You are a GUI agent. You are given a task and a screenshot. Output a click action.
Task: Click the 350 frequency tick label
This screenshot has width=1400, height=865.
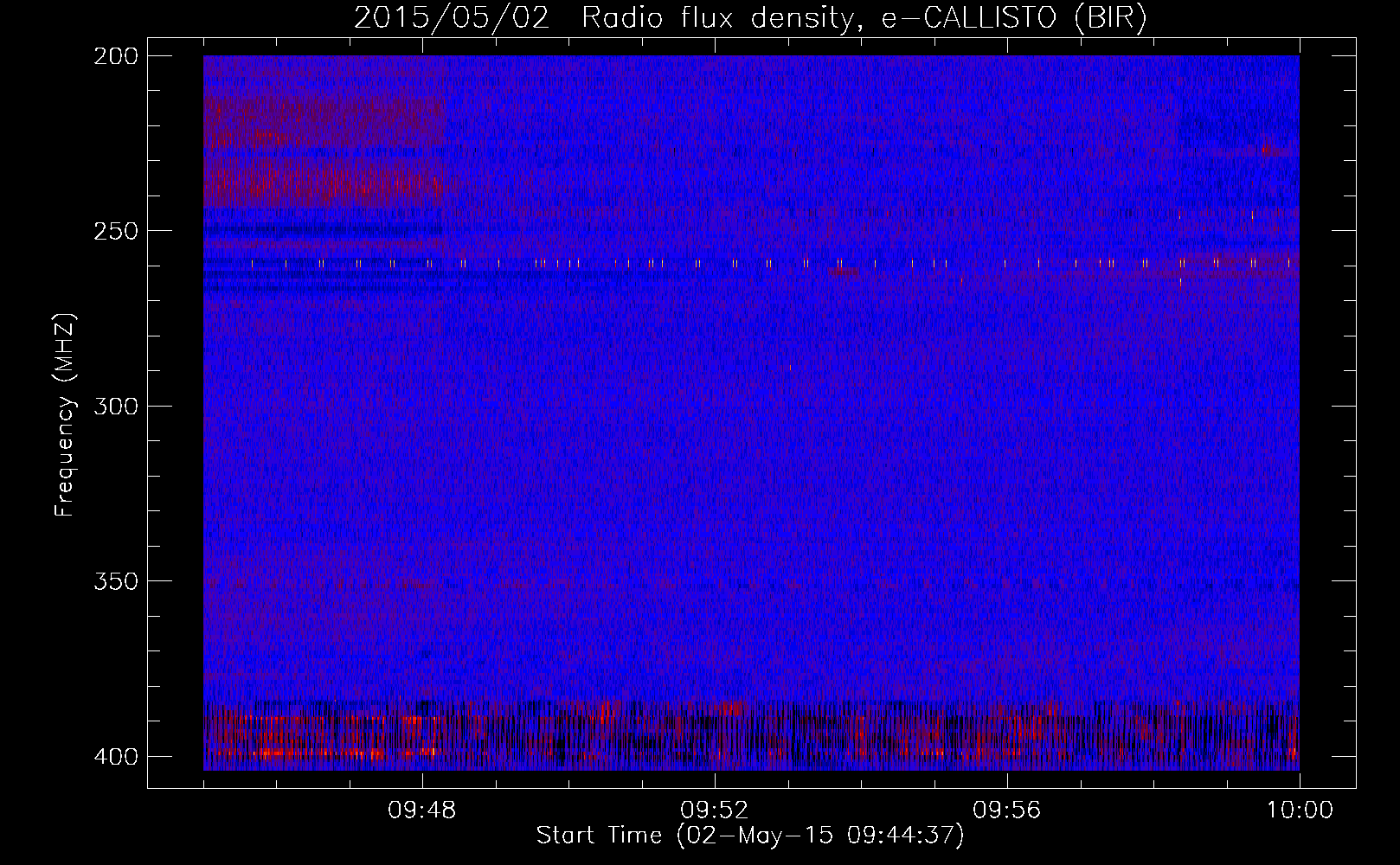tap(115, 581)
